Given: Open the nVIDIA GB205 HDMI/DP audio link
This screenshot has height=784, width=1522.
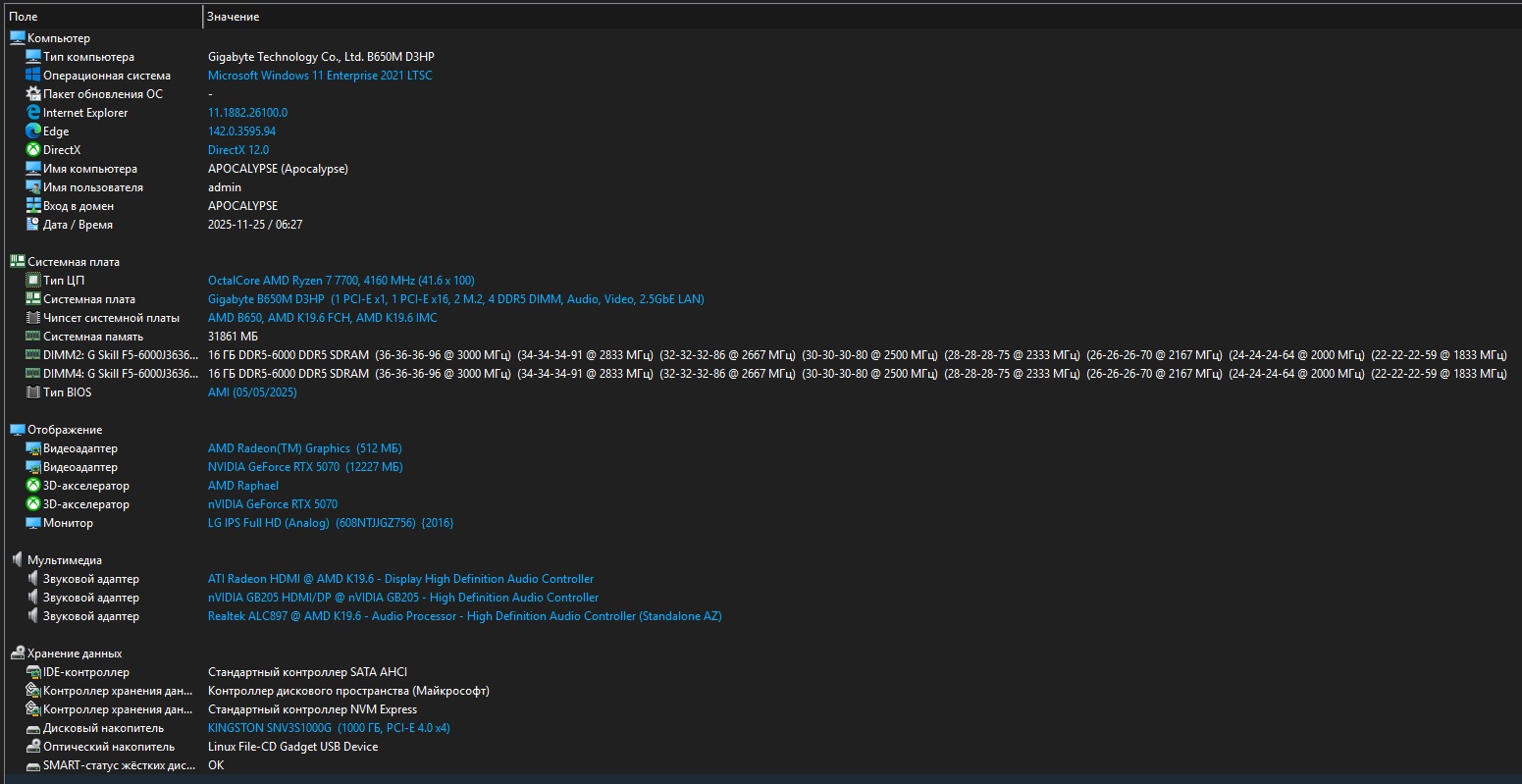Looking at the screenshot, I should click(403, 598).
